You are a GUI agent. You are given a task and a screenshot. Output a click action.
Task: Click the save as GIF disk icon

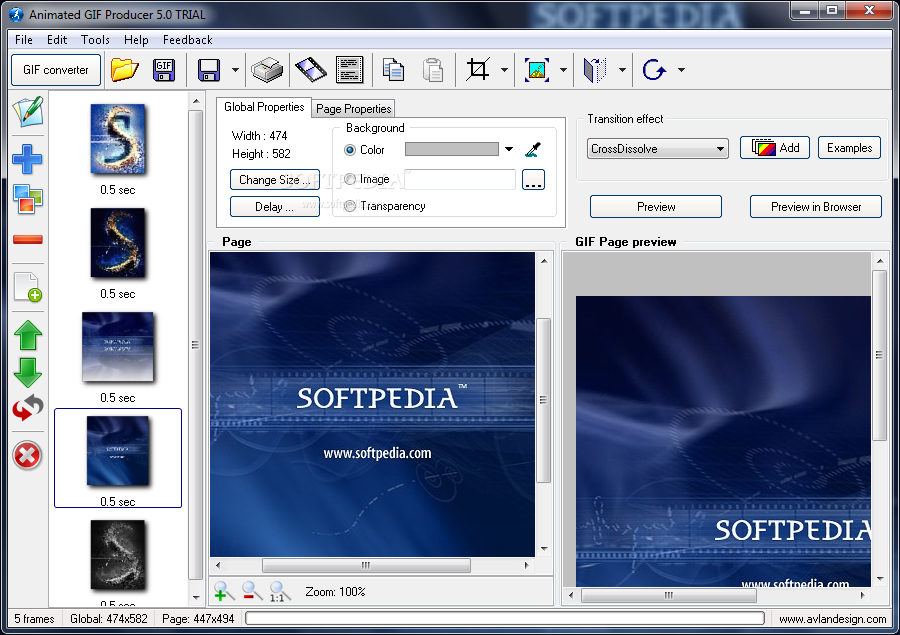click(x=164, y=70)
